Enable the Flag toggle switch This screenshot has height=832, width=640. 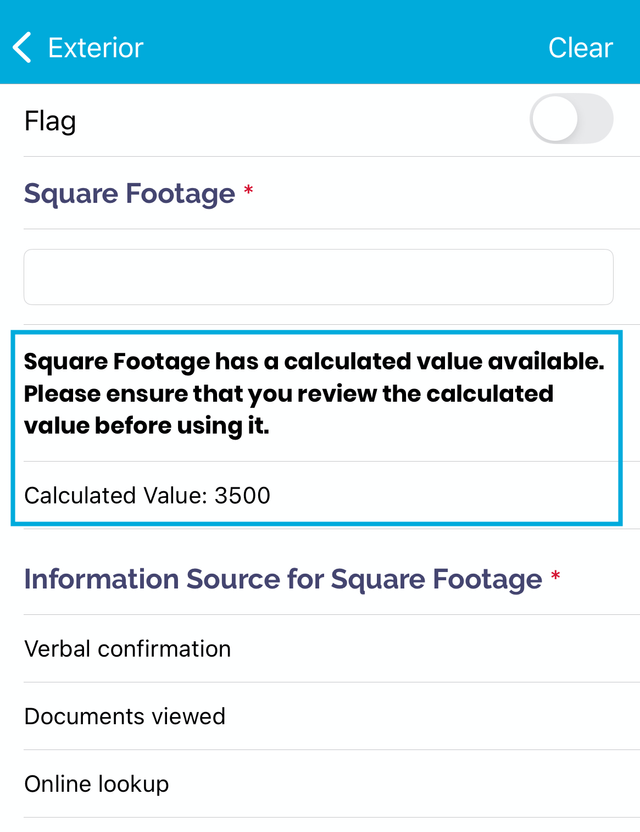(572, 119)
